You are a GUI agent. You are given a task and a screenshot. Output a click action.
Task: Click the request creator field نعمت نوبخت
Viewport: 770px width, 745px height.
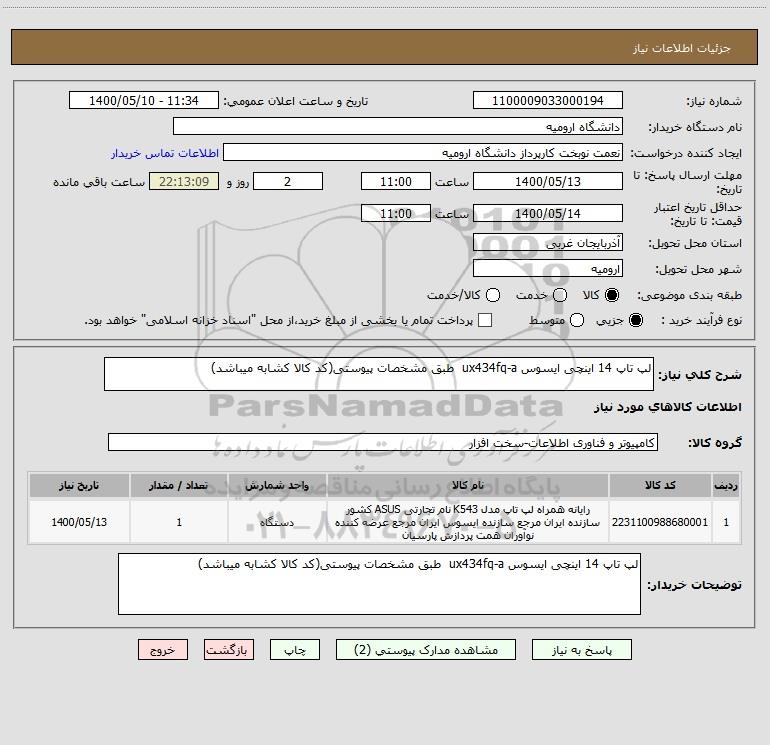tap(423, 152)
